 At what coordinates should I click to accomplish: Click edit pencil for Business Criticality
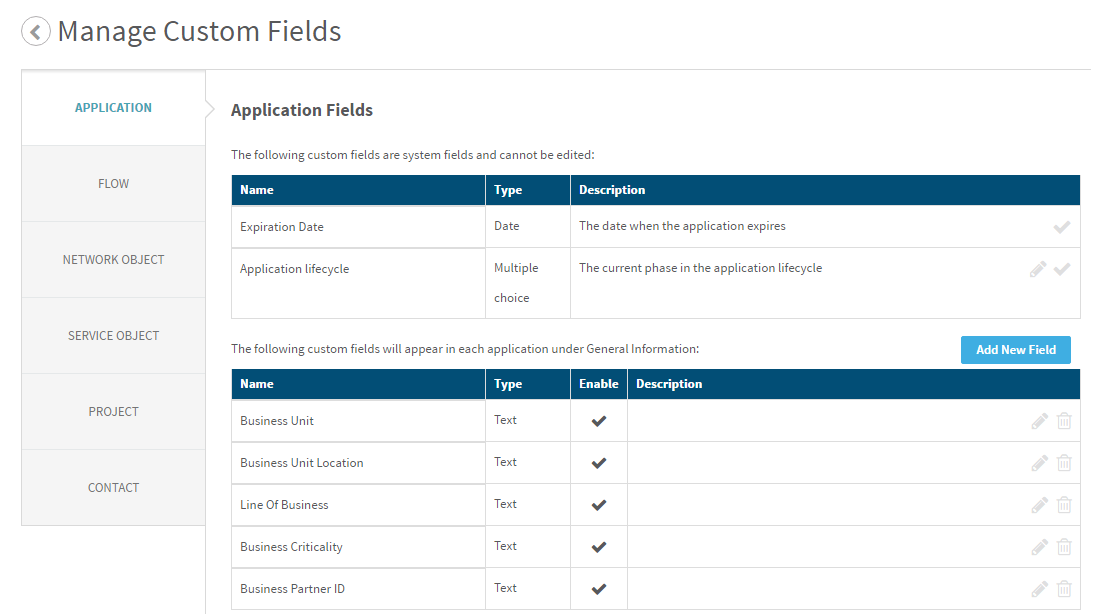coord(1039,547)
